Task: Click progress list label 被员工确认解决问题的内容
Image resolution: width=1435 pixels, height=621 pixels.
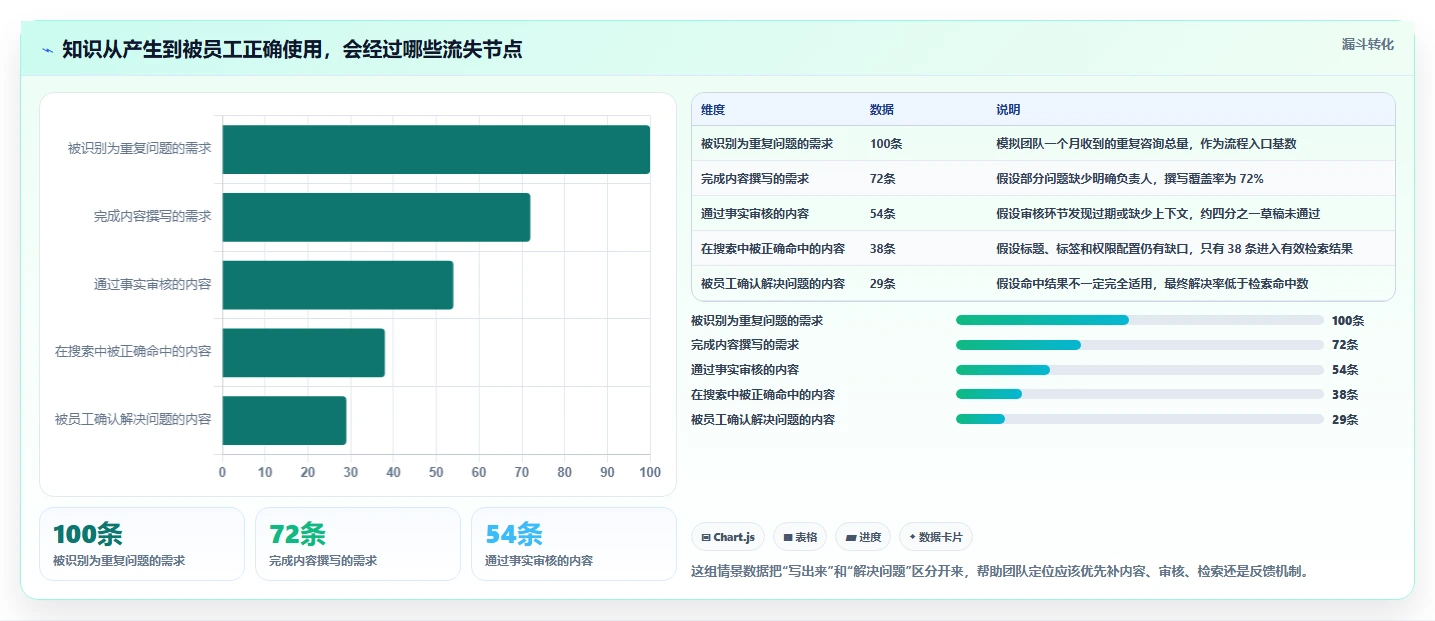Action: pos(763,420)
